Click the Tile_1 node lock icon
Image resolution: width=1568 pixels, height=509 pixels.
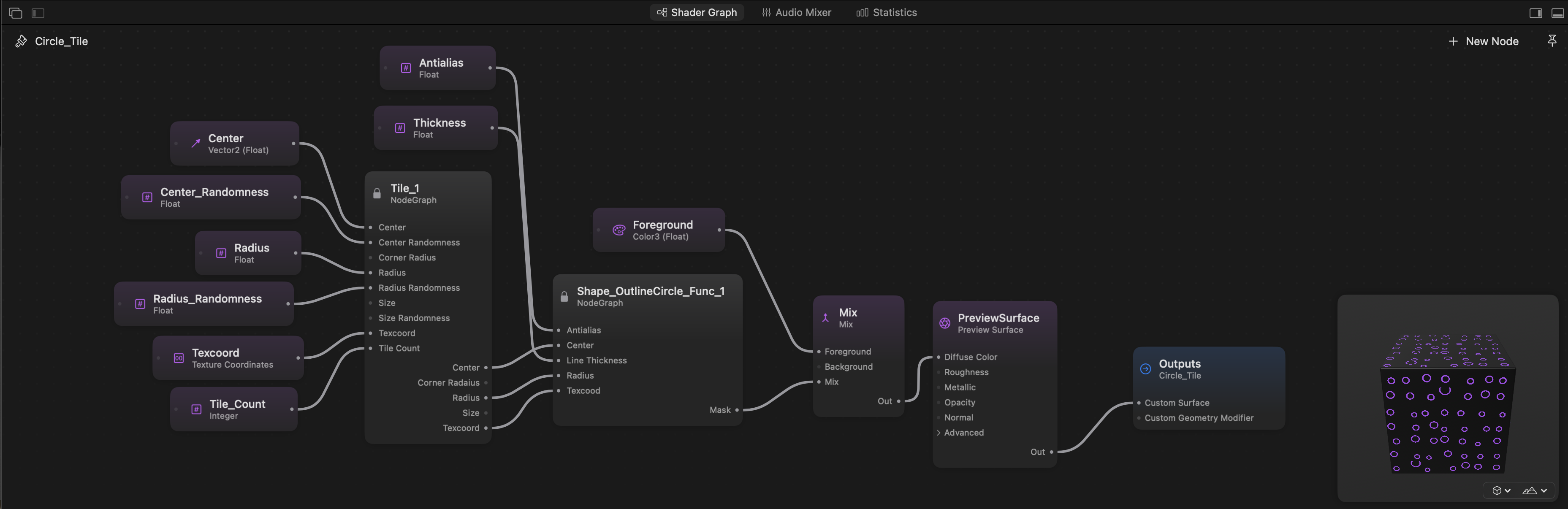(377, 194)
